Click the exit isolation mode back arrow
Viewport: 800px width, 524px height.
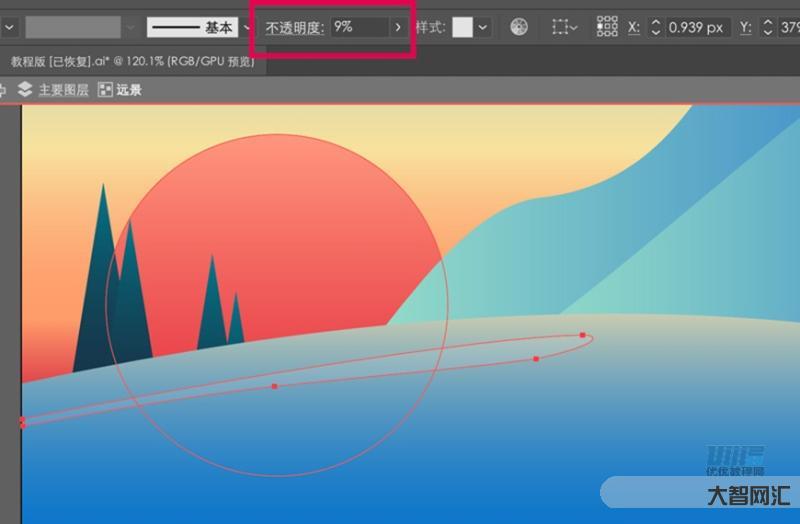[2, 91]
